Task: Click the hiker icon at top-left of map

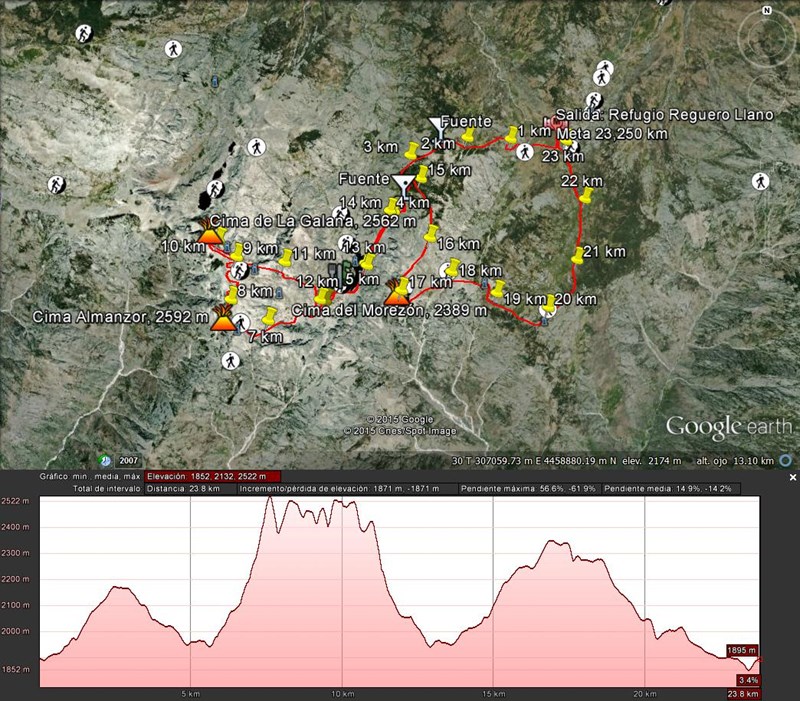Action: (x=82, y=33)
